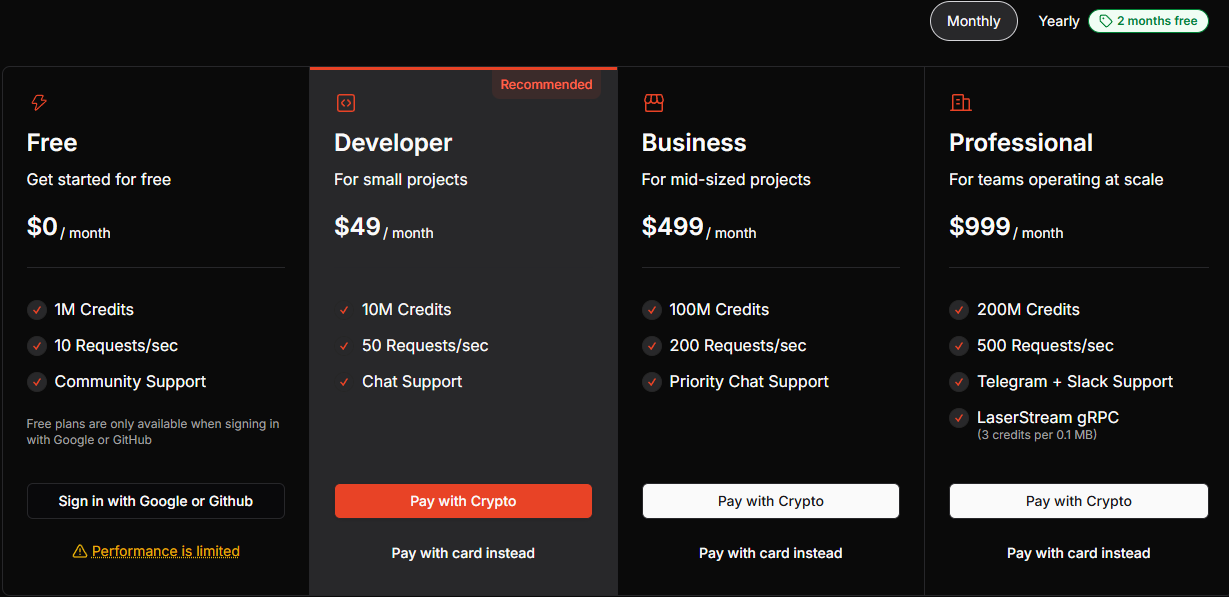This screenshot has height=597, width=1229.
Task: Click the checkmark next to Priority Chat Support
Action: click(652, 382)
